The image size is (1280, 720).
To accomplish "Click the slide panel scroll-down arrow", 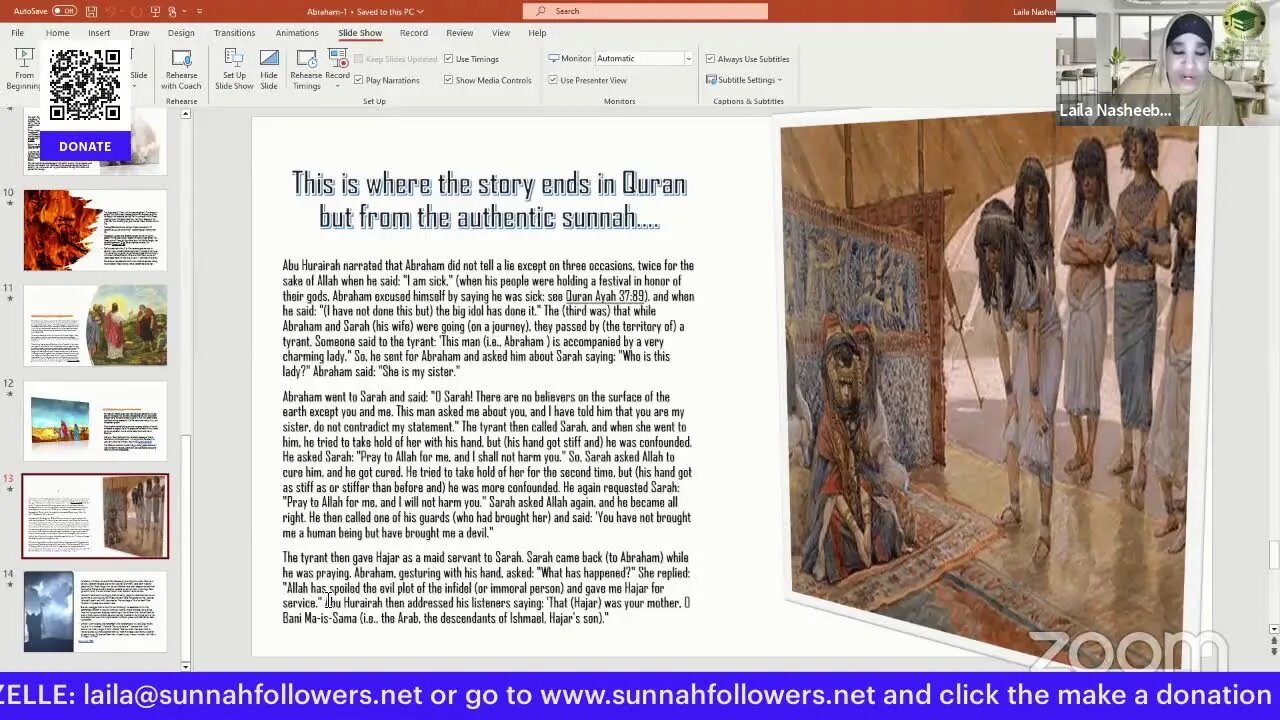I will click(185, 665).
